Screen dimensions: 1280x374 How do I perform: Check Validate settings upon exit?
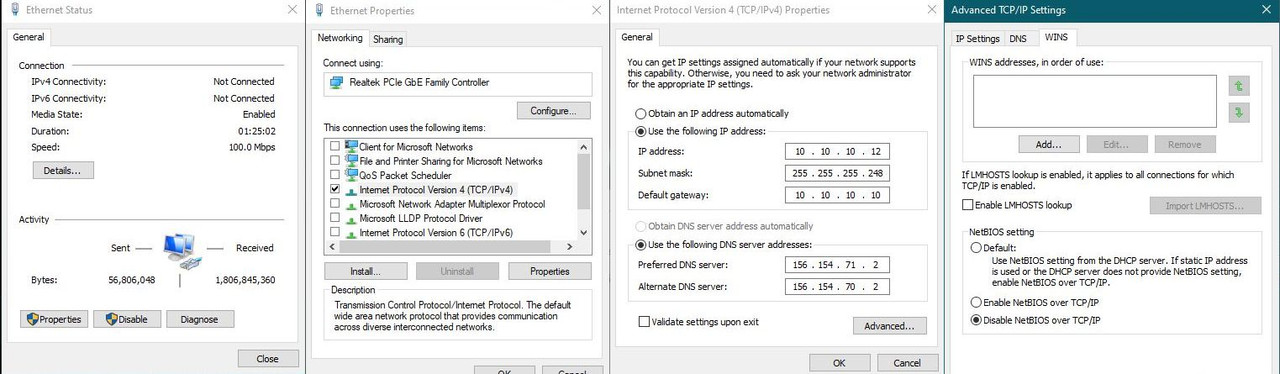coord(644,322)
